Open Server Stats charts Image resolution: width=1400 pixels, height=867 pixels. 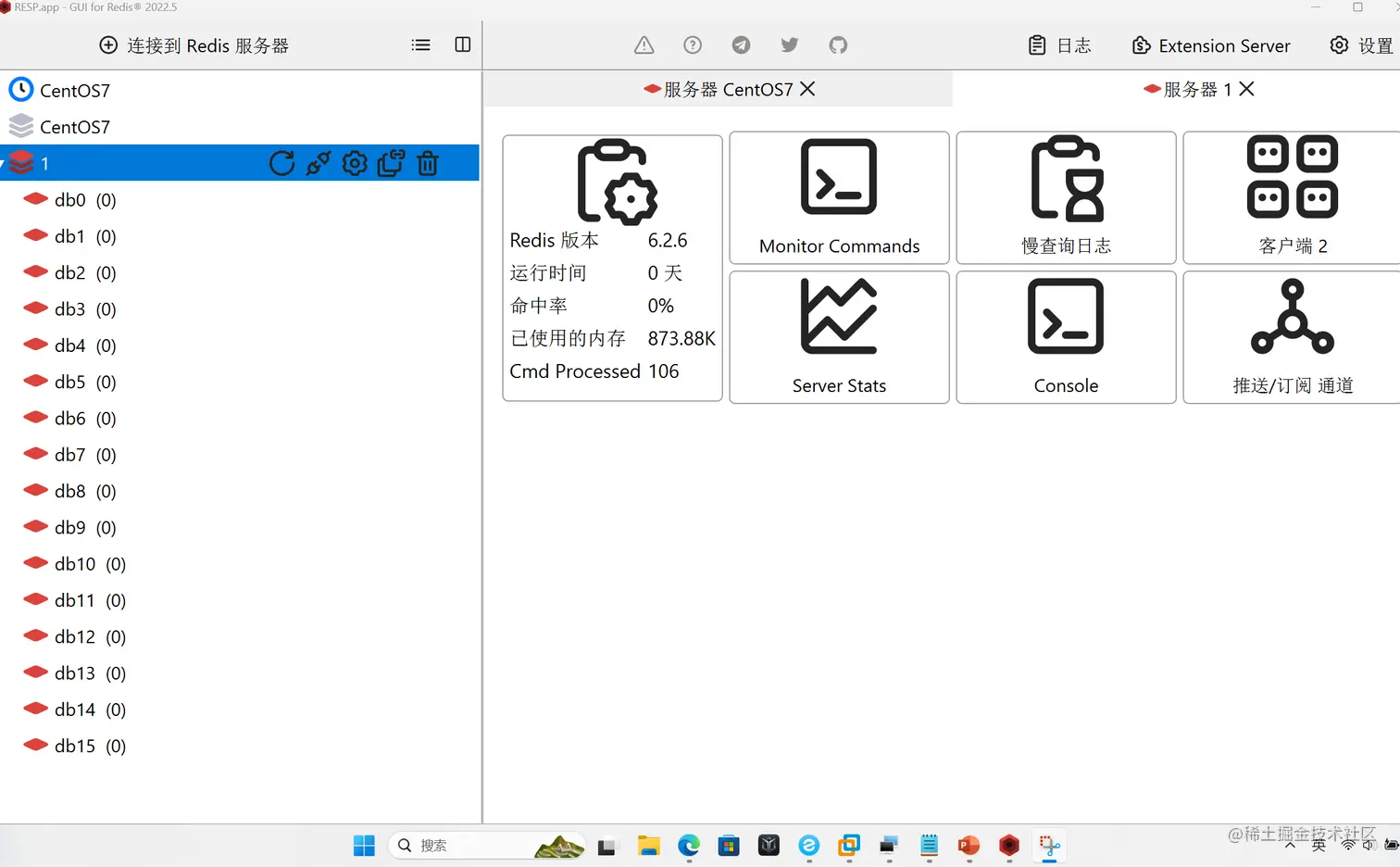pos(840,337)
